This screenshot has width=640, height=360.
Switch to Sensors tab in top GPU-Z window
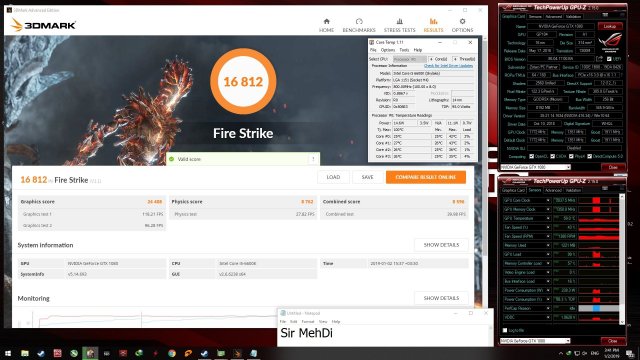click(535, 17)
